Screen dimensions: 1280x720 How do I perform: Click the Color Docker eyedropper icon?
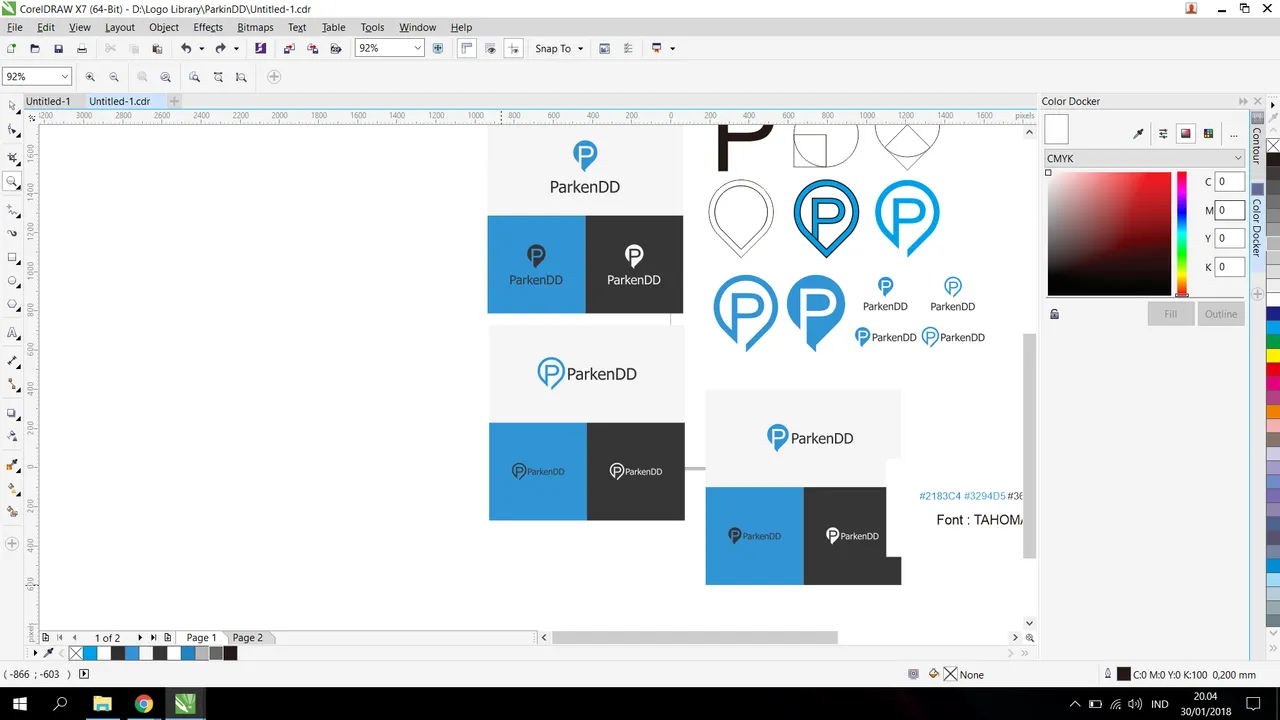(1138, 133)
